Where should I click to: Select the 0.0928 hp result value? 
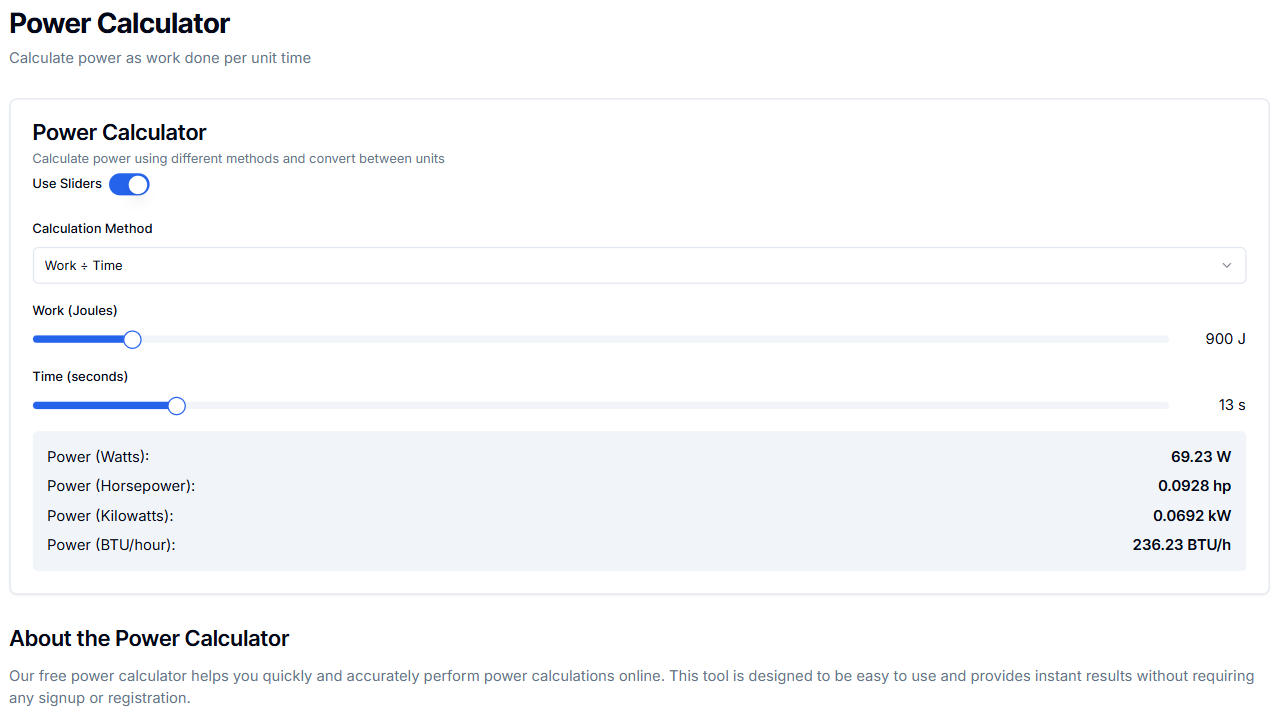[x=1194, y=486]
